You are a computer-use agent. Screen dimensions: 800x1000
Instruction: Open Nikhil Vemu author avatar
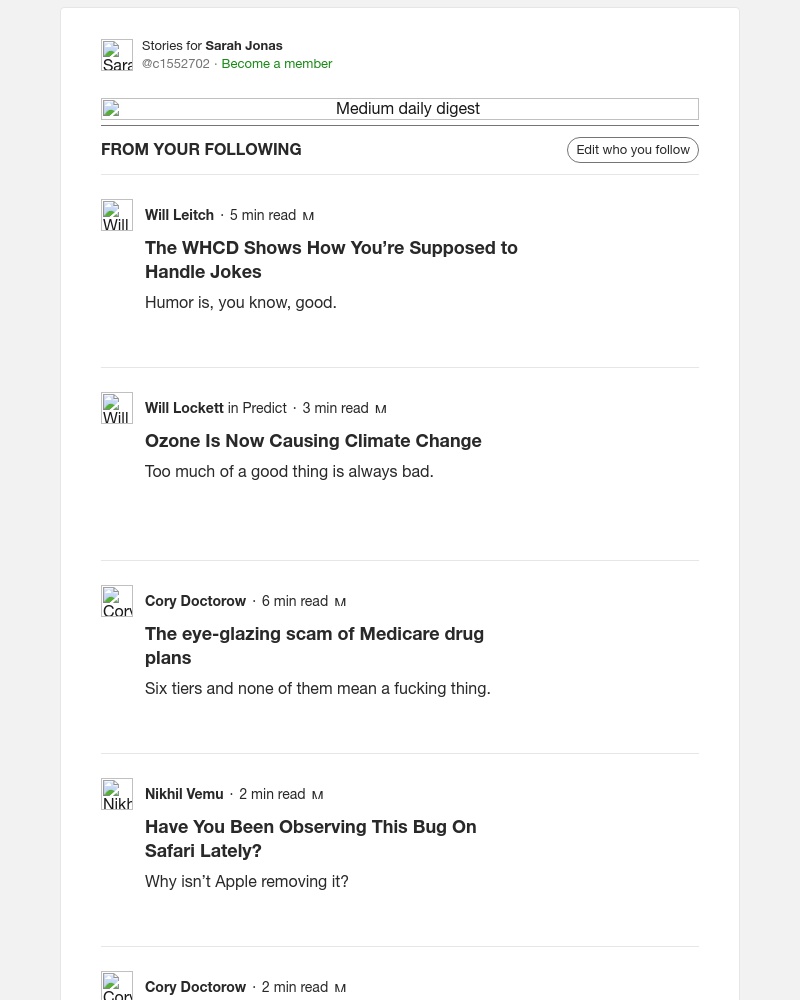click(x=117, y=794)
